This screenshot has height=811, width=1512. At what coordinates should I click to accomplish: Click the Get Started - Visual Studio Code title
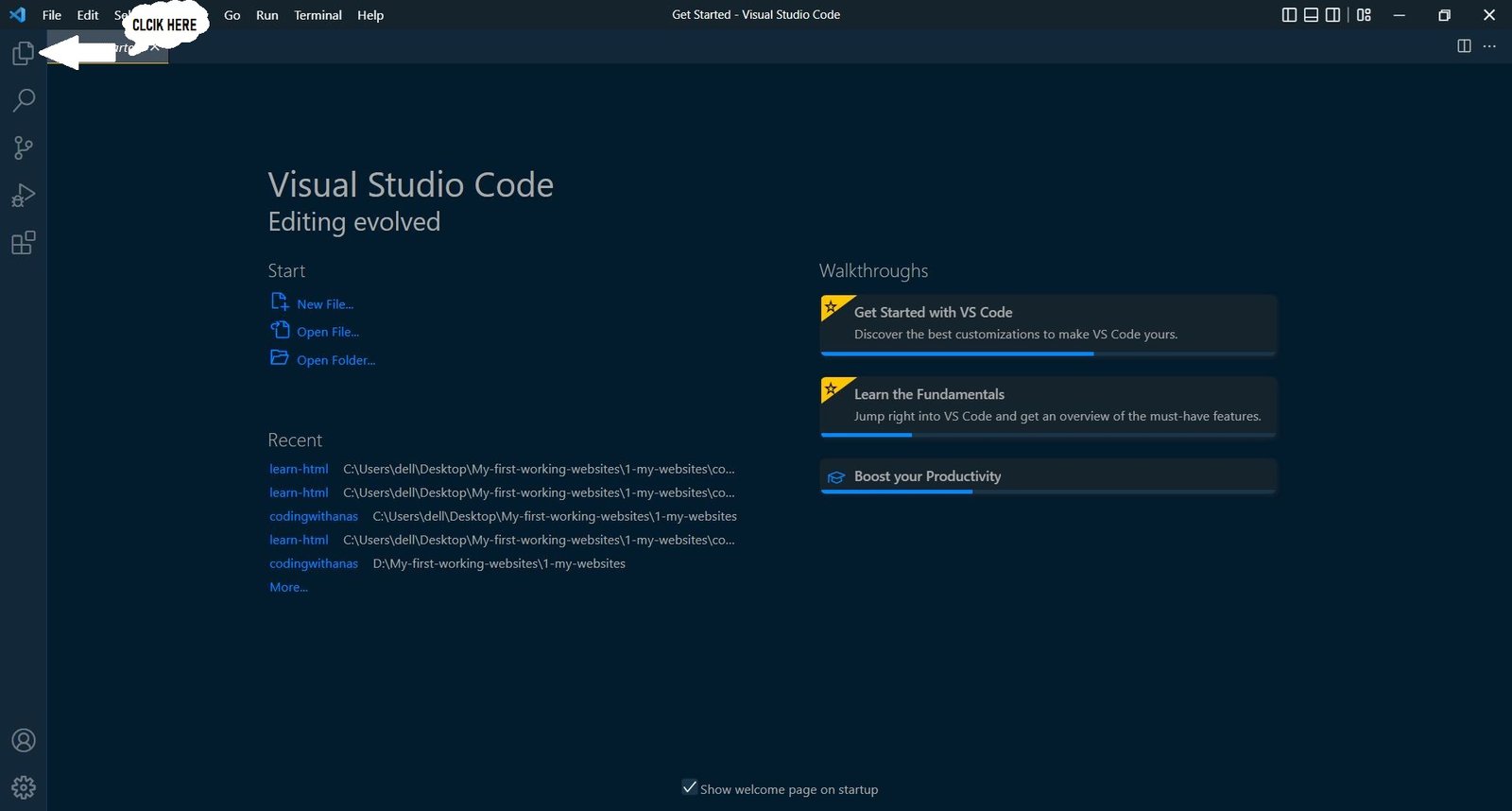[756, 15]
